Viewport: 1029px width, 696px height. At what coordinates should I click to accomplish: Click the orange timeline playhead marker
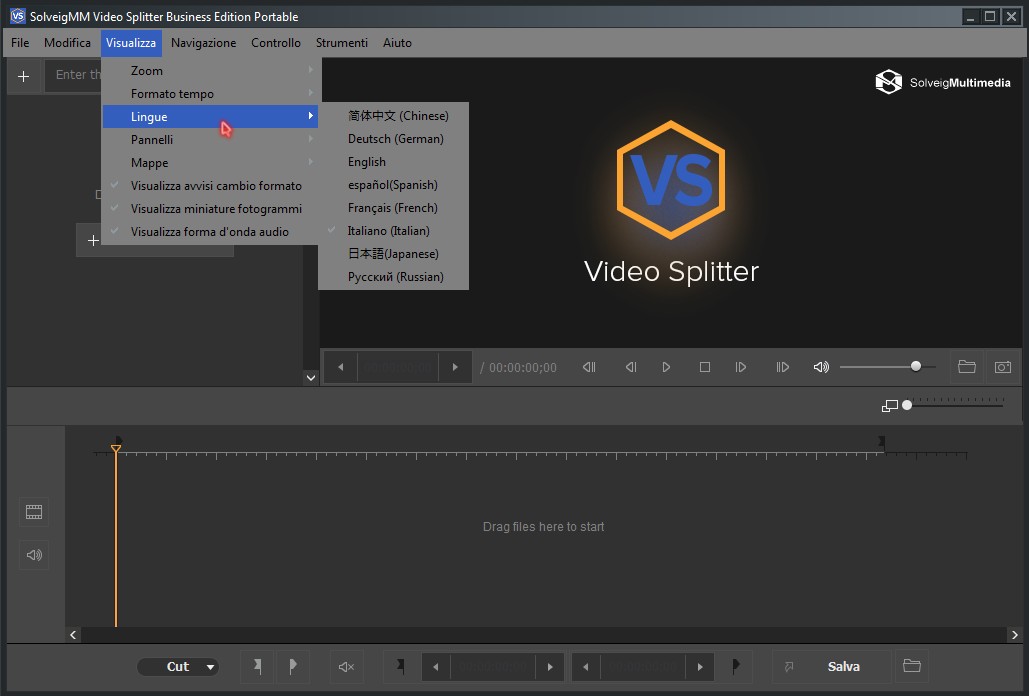[116, 449]
